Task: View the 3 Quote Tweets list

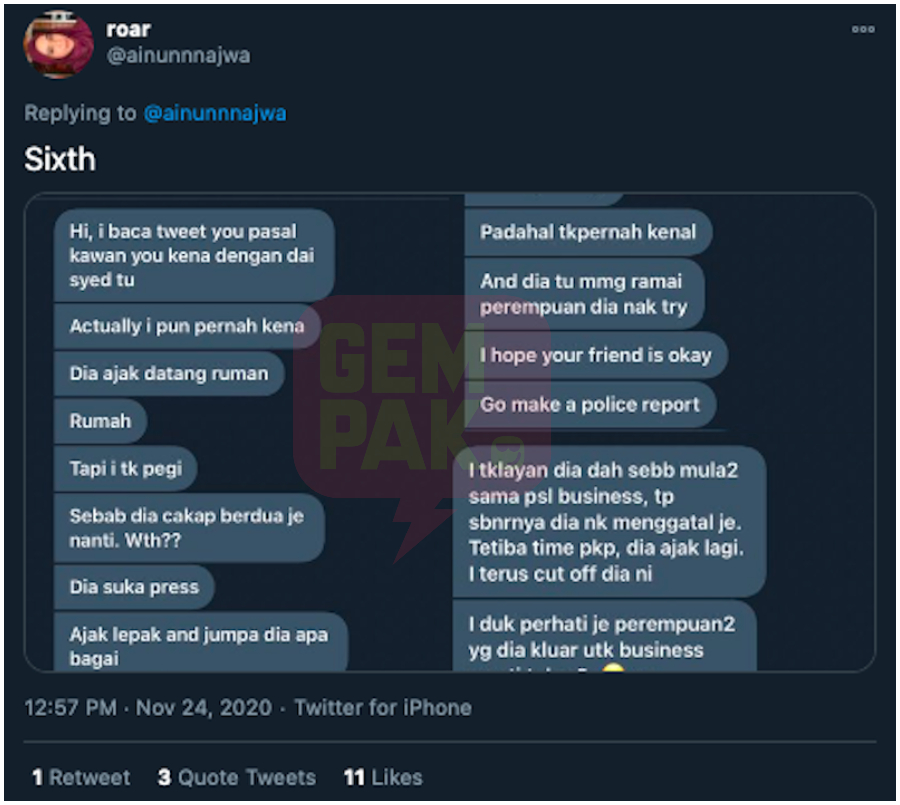Action: (x=237, y=777)
